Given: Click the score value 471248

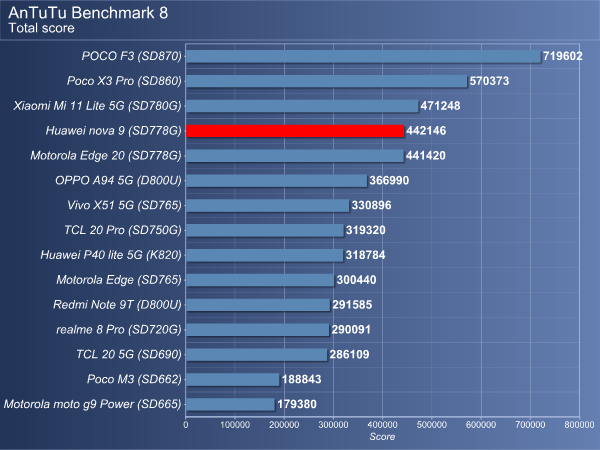Looking at the screenshot, I should pyautogui.click(x=440, y=106).
